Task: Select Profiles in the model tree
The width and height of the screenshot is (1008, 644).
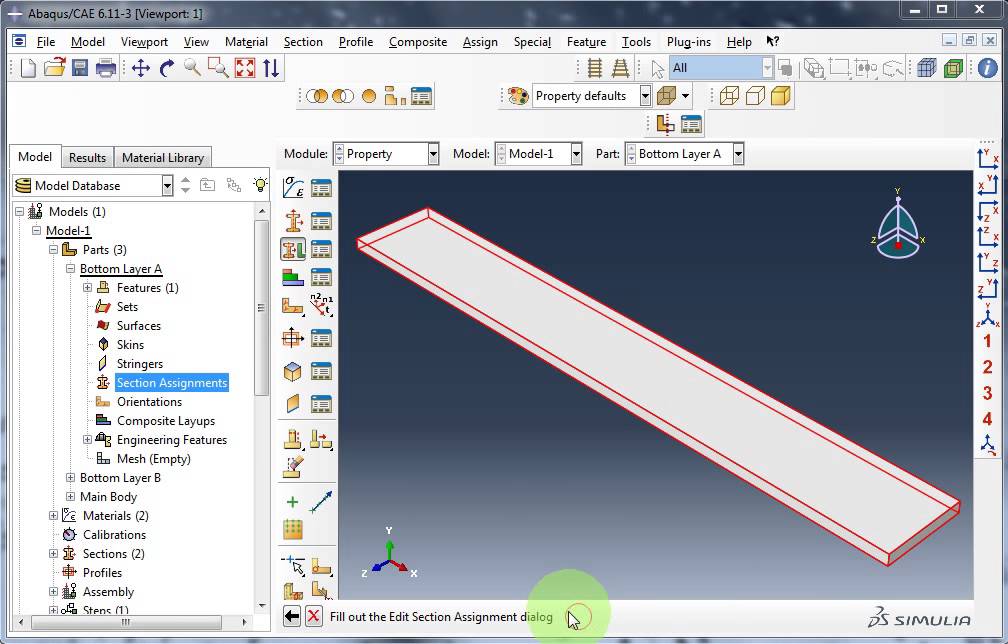Action: 102,573
